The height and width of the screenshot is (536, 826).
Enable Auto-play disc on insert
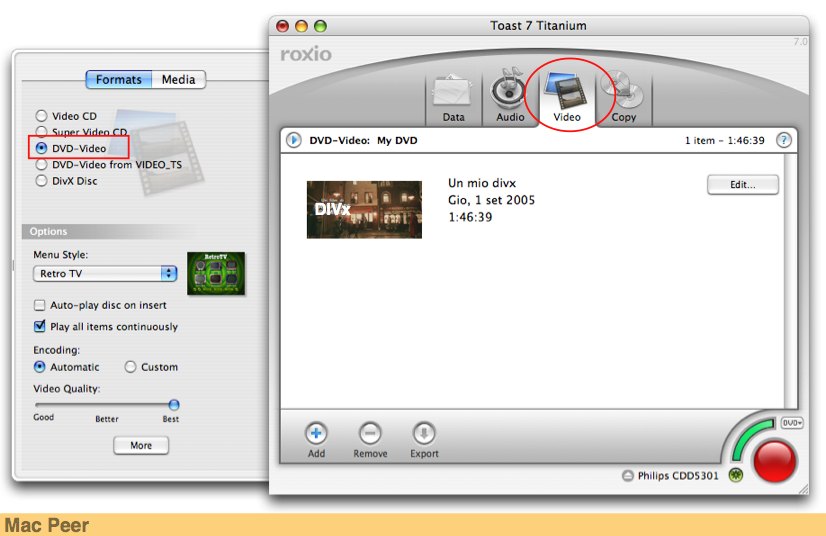[x=40, y=305]
